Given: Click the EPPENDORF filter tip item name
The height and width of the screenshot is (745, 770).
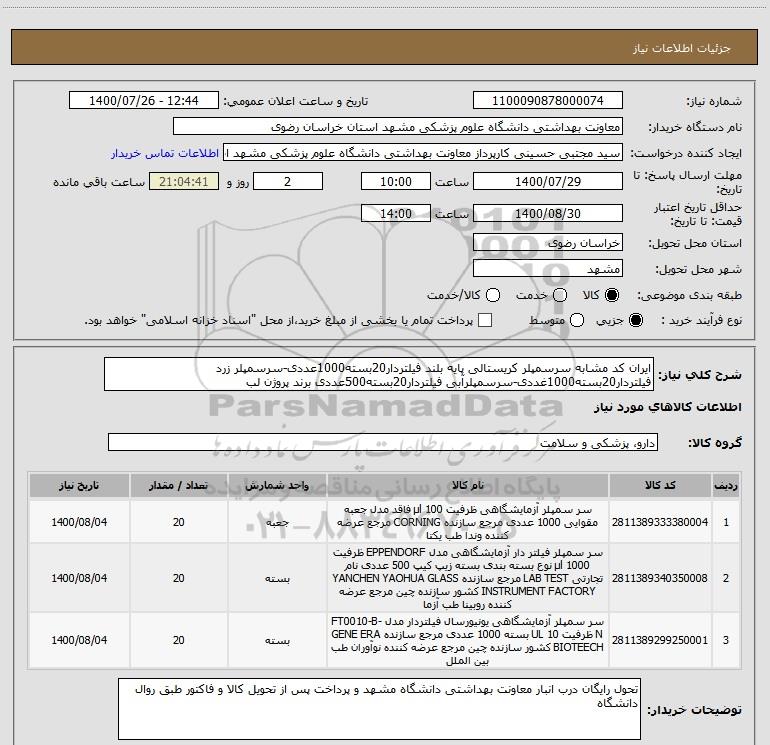Looking at the screenshot, I should (x=468, y=578).
